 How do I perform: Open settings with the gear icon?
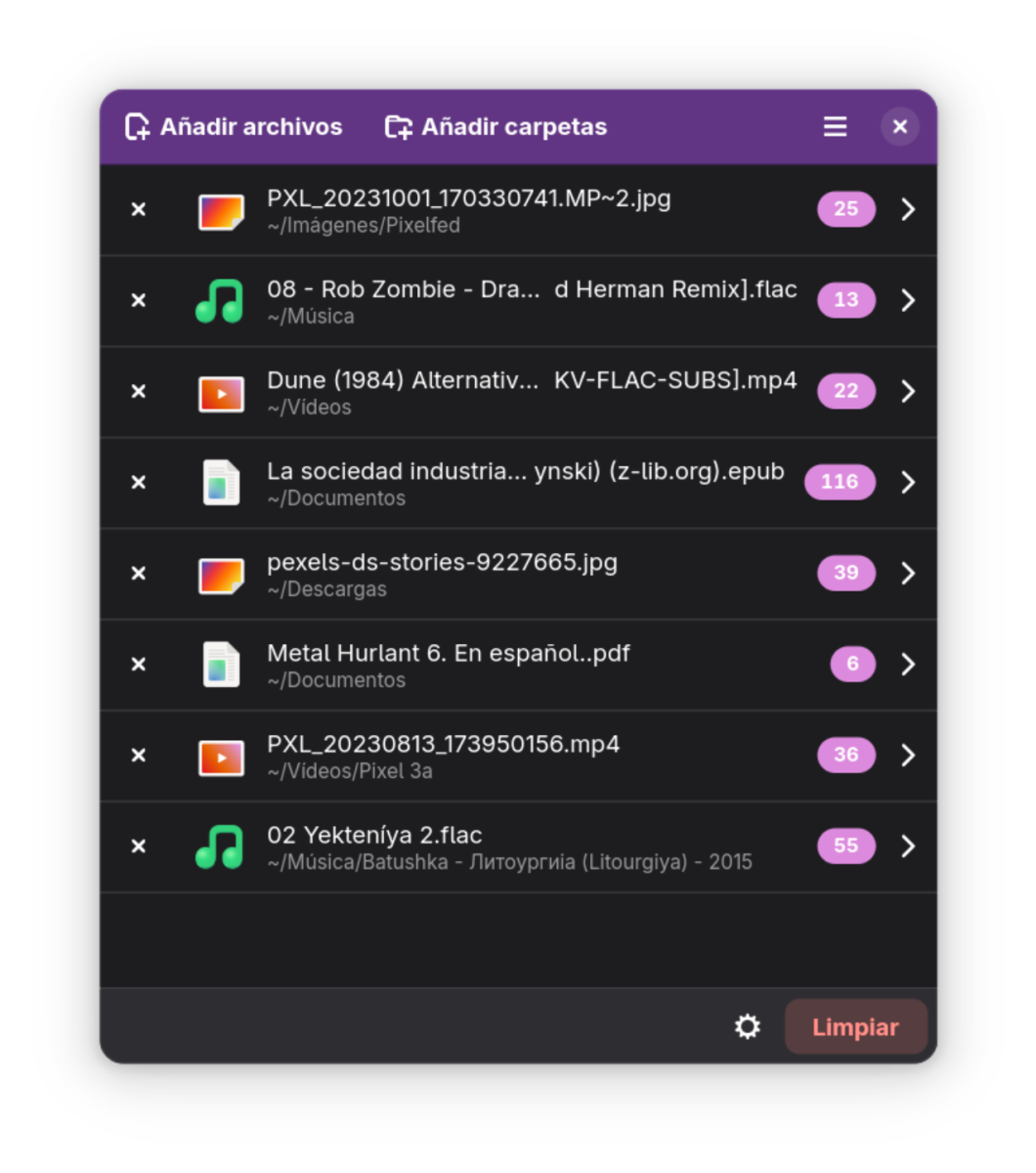[748, 1026]
